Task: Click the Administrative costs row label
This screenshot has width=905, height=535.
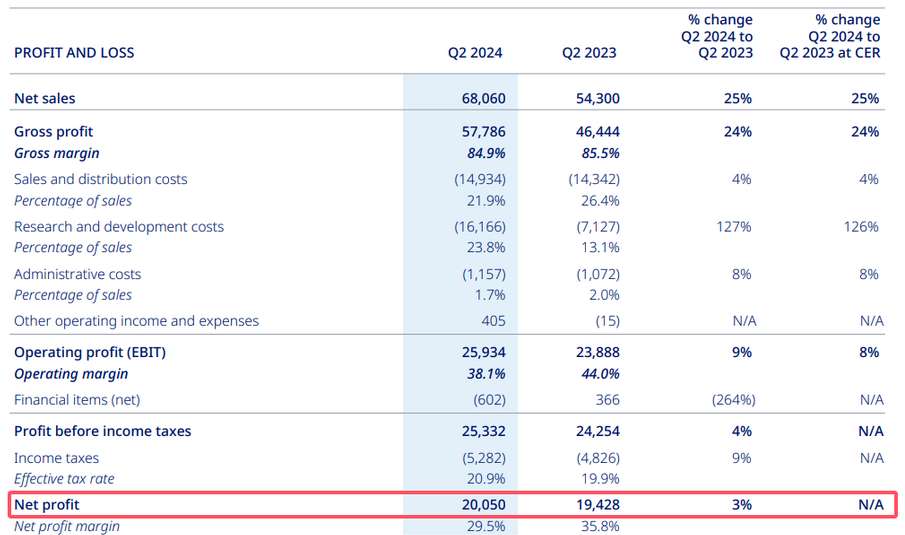Action: point(77,274)
